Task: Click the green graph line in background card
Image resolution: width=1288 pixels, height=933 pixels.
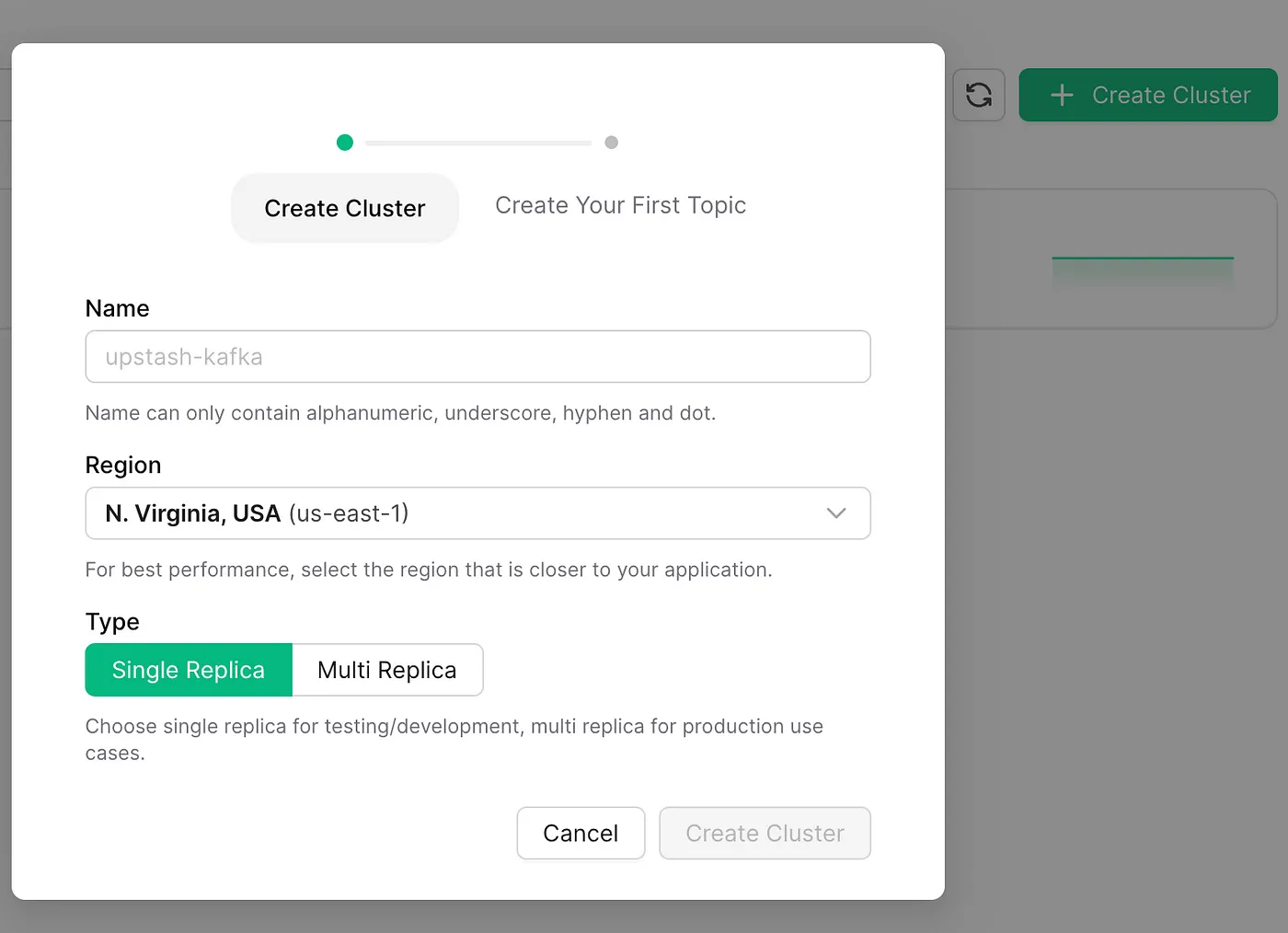Action: (x=1142, y=259)
